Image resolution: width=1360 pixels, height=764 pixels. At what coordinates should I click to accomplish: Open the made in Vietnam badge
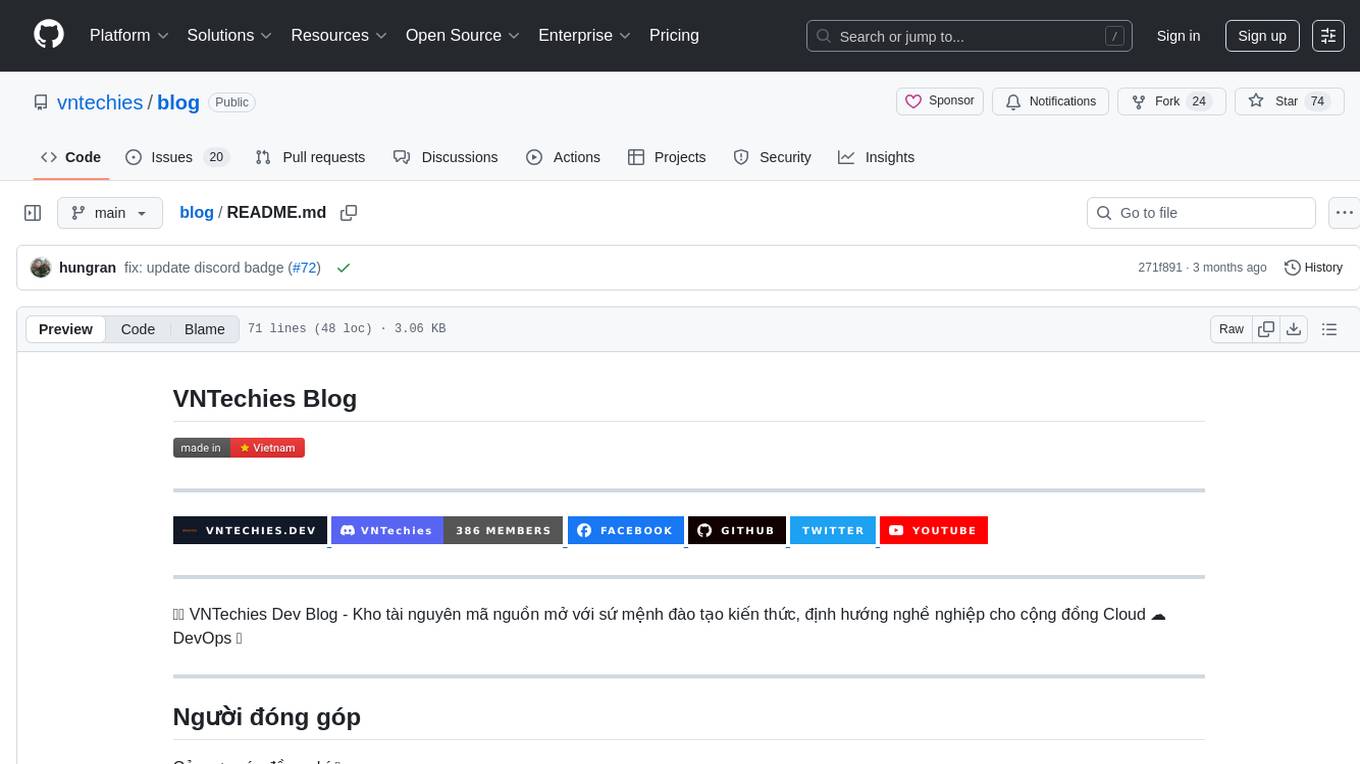[239, 448]
